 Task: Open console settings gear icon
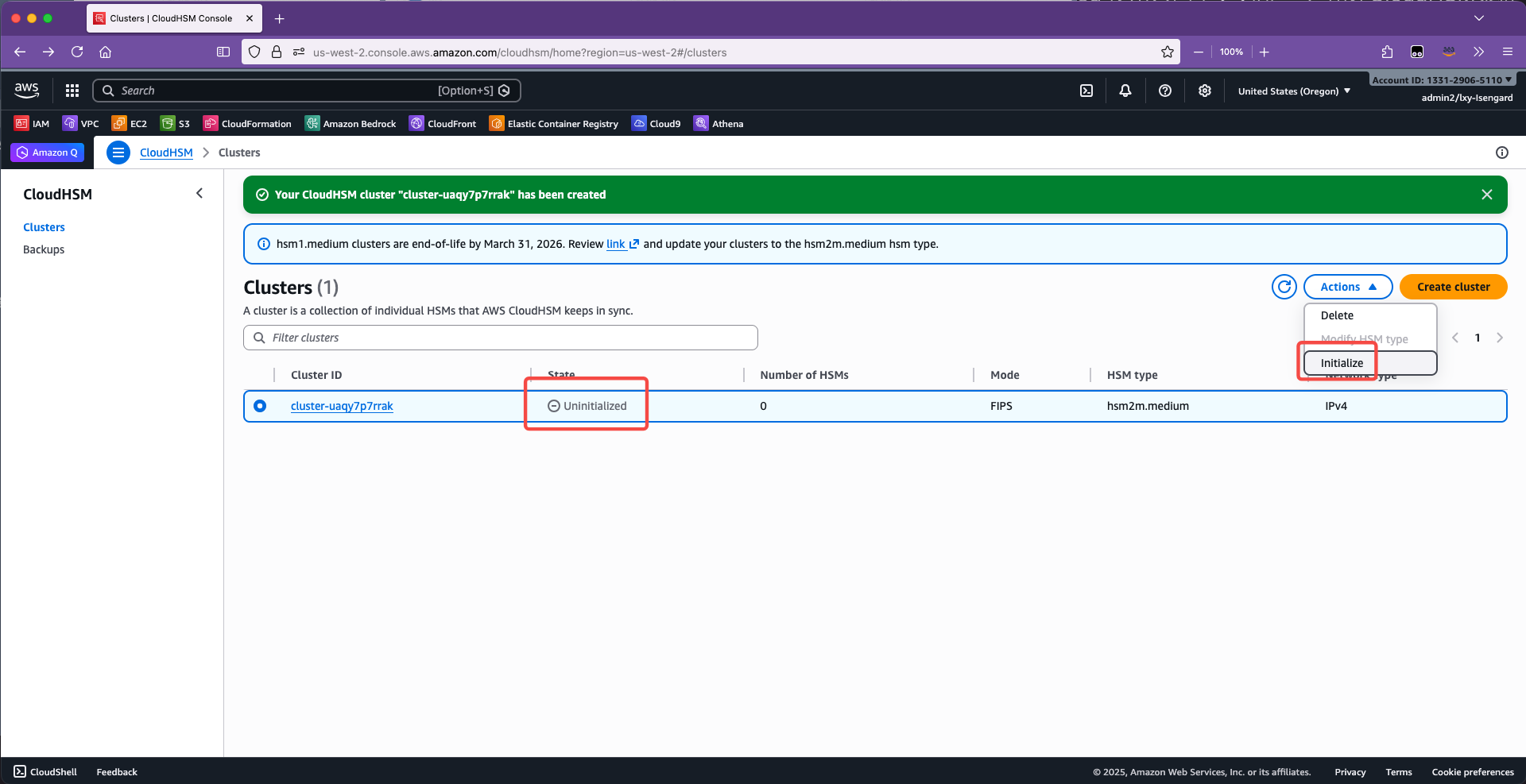(1205, 91)
